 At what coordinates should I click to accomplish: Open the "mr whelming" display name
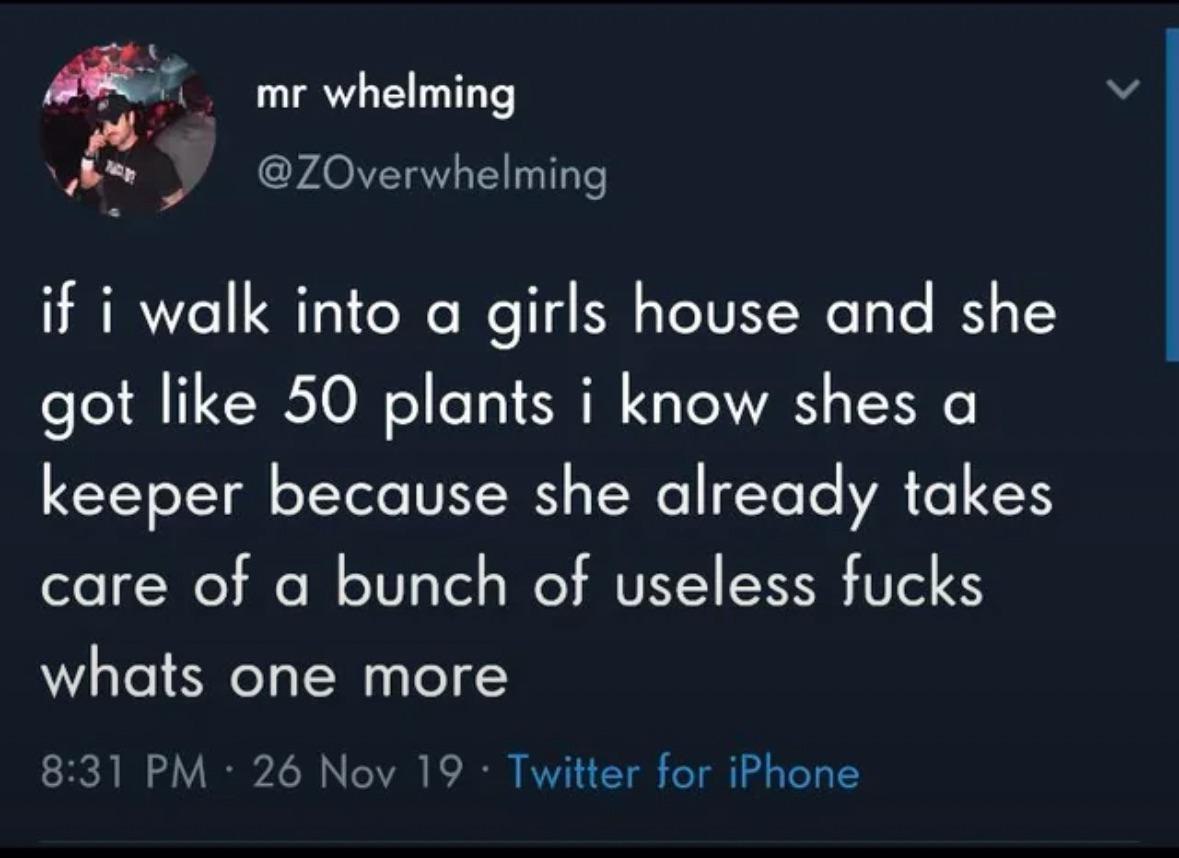click(x=385, y=95)
